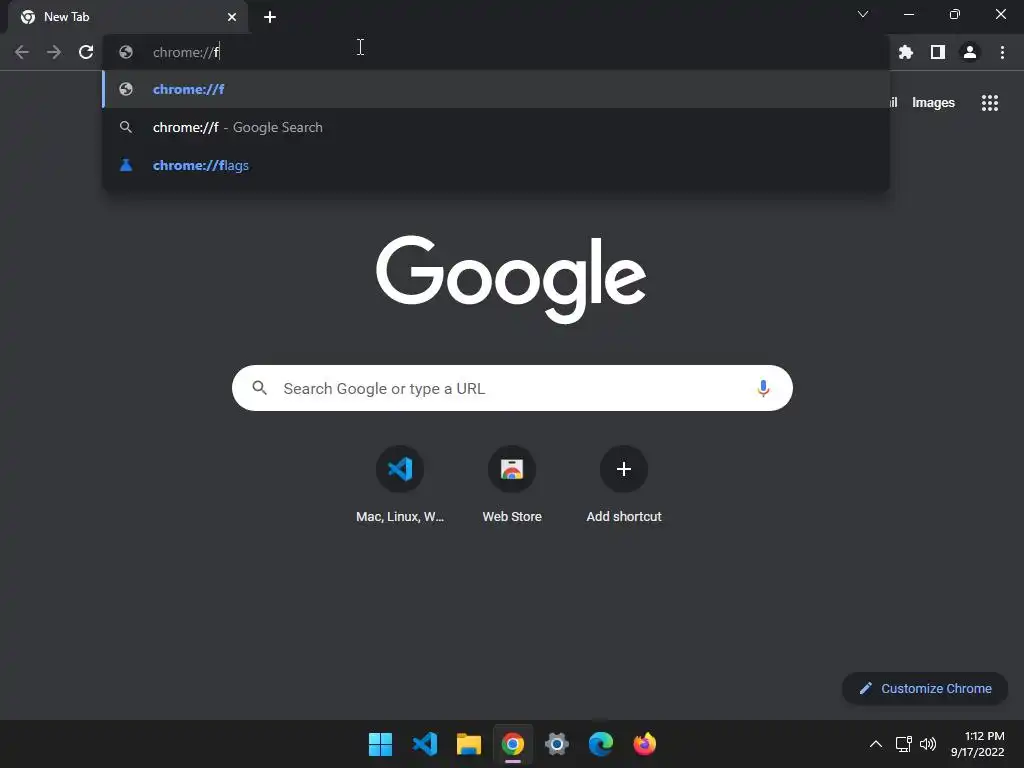Open a new tab with plus button
The height and width of the screenshot is (768, 1024).
click(x=270, y=17)
